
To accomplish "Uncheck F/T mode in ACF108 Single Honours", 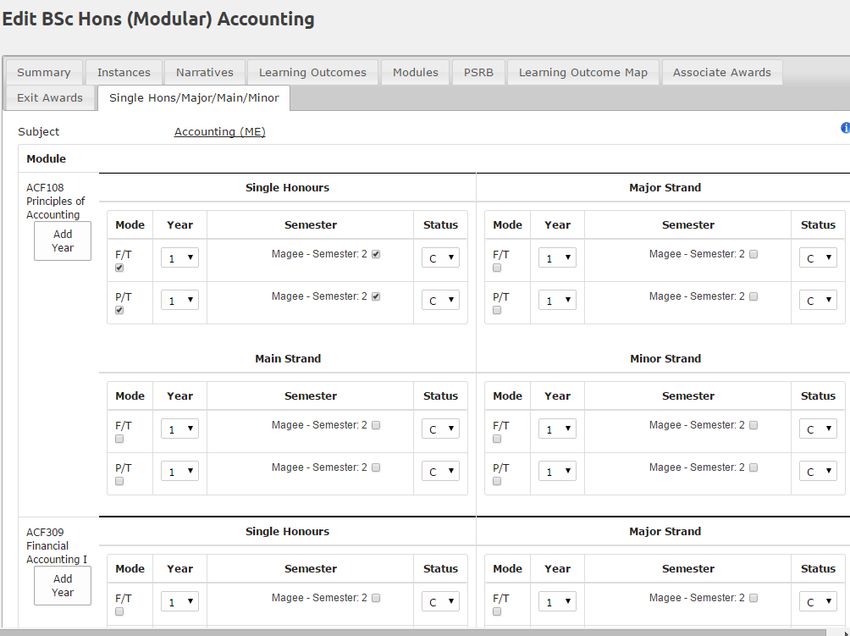I will pos(119,268).
